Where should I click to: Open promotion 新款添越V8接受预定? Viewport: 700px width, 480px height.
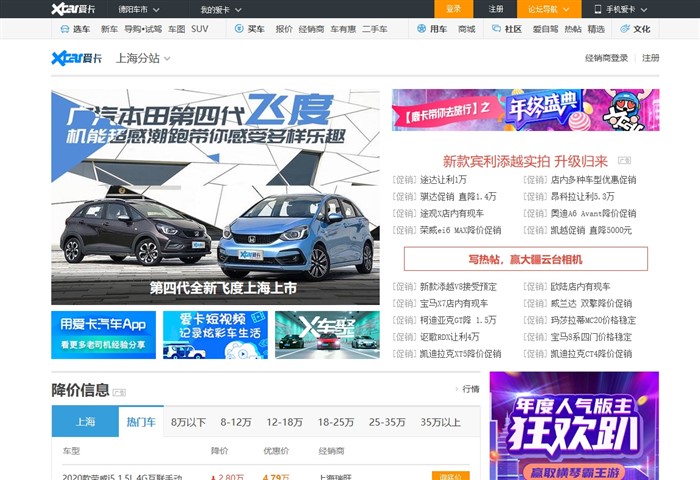click(458, 287)
